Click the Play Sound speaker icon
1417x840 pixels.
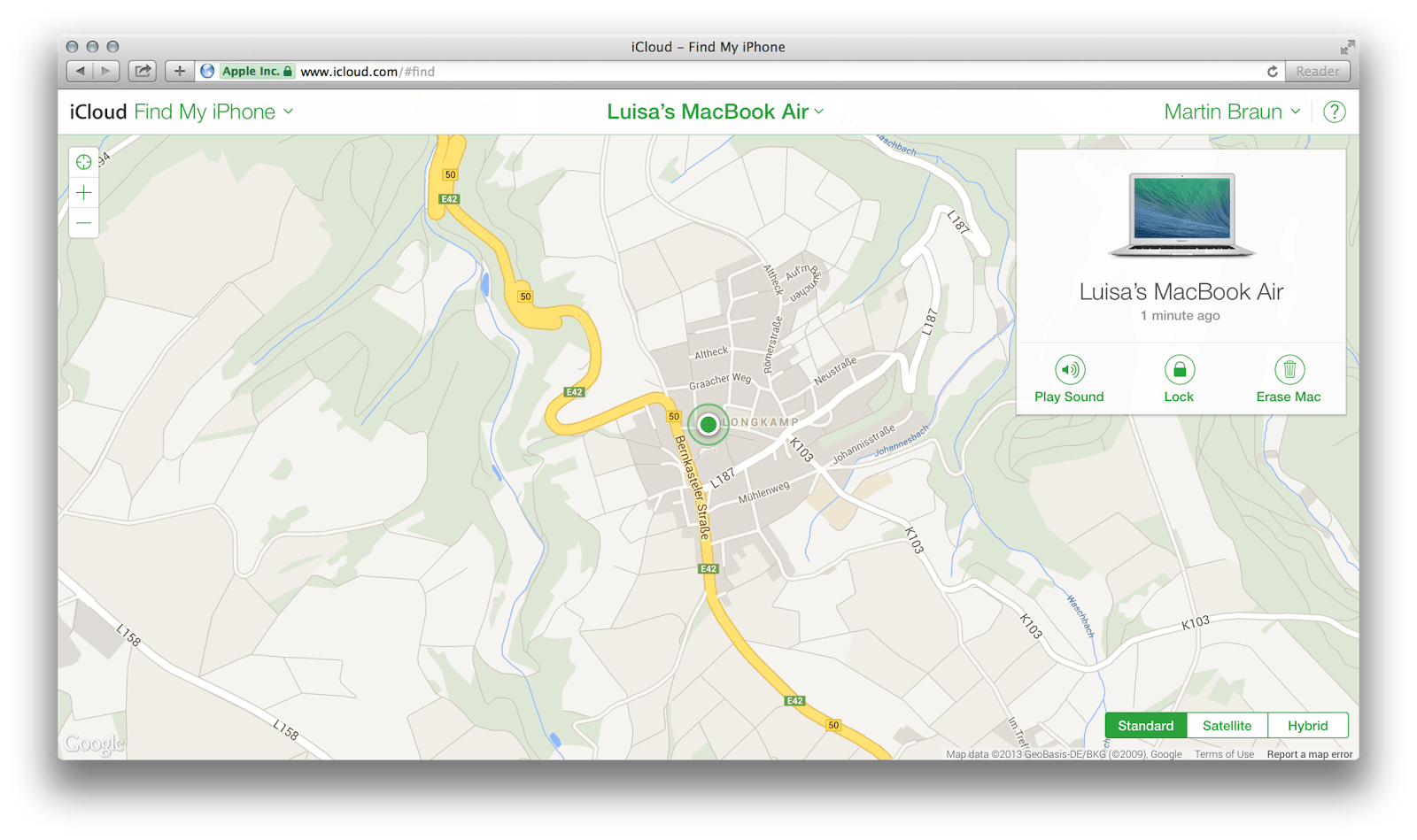pyautogui.click(x=1070, y=369)
